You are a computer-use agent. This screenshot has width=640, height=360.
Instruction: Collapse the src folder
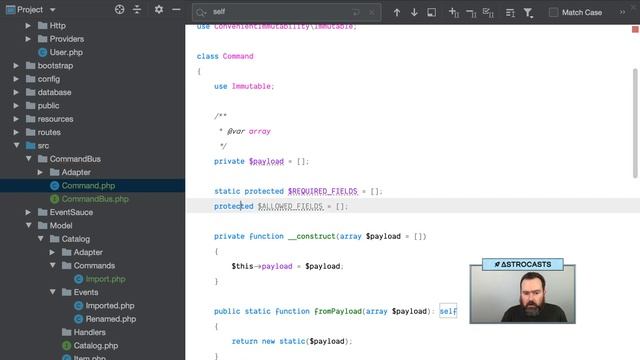[x=16, y=145]
